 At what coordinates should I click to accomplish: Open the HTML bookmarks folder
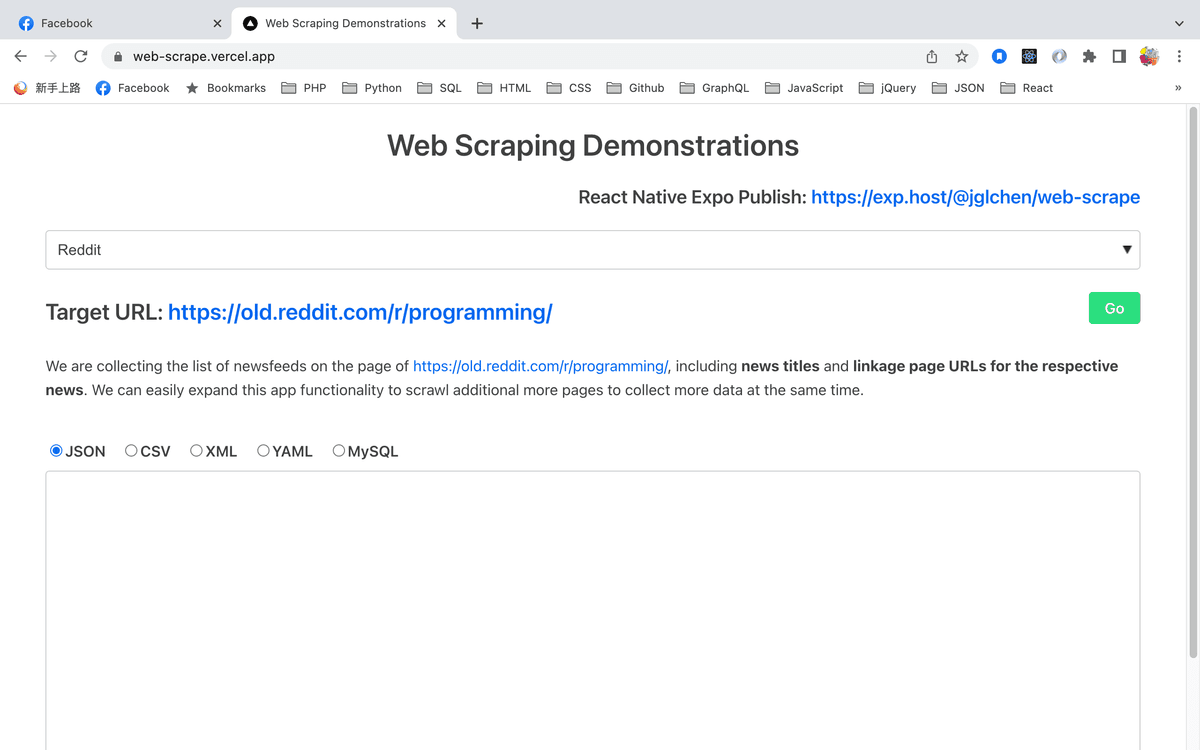(x=504, y=88)
